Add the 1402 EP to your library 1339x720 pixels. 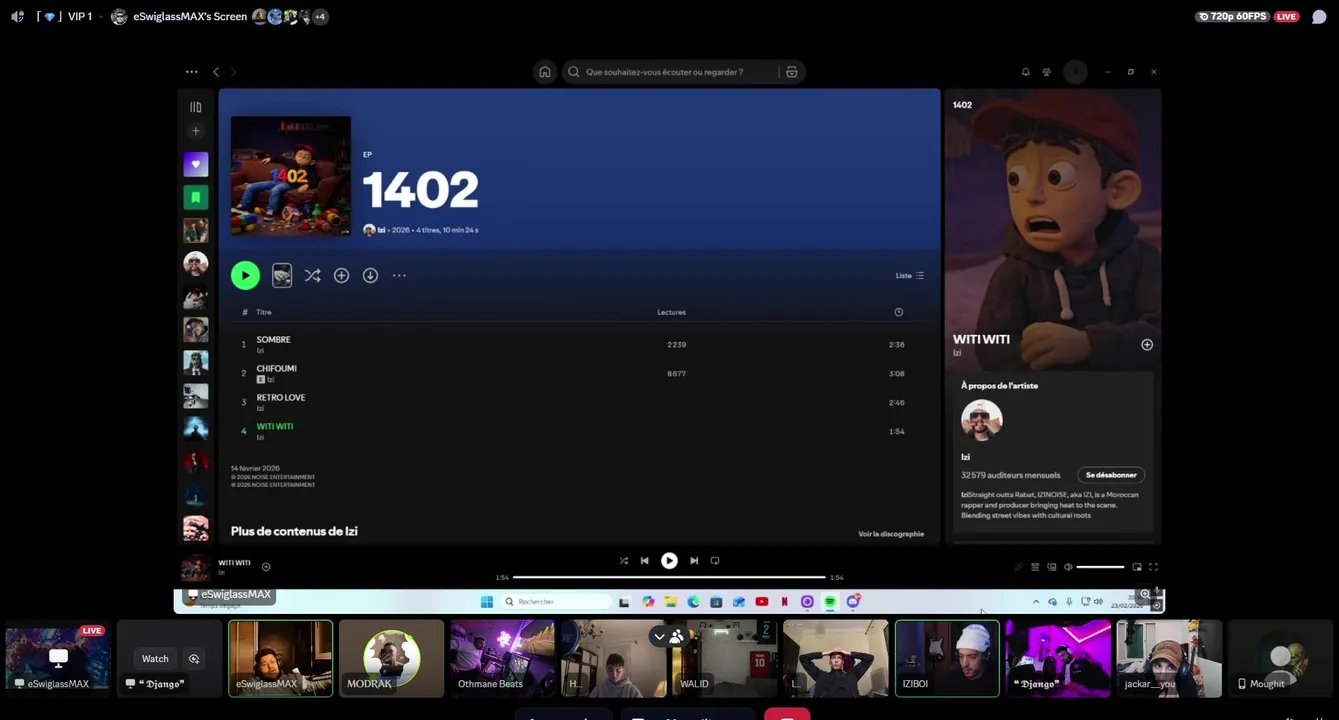(x=341, y=275)
